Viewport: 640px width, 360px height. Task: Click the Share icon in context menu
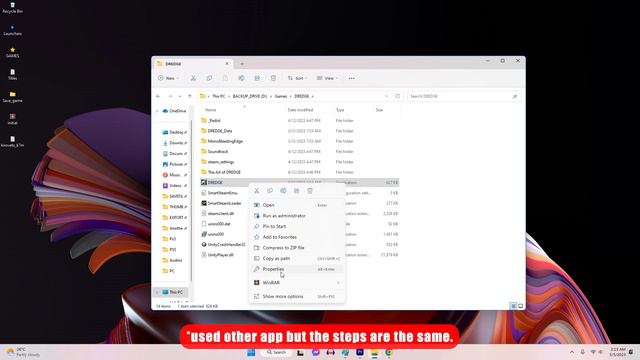click(x=297, y=191)
